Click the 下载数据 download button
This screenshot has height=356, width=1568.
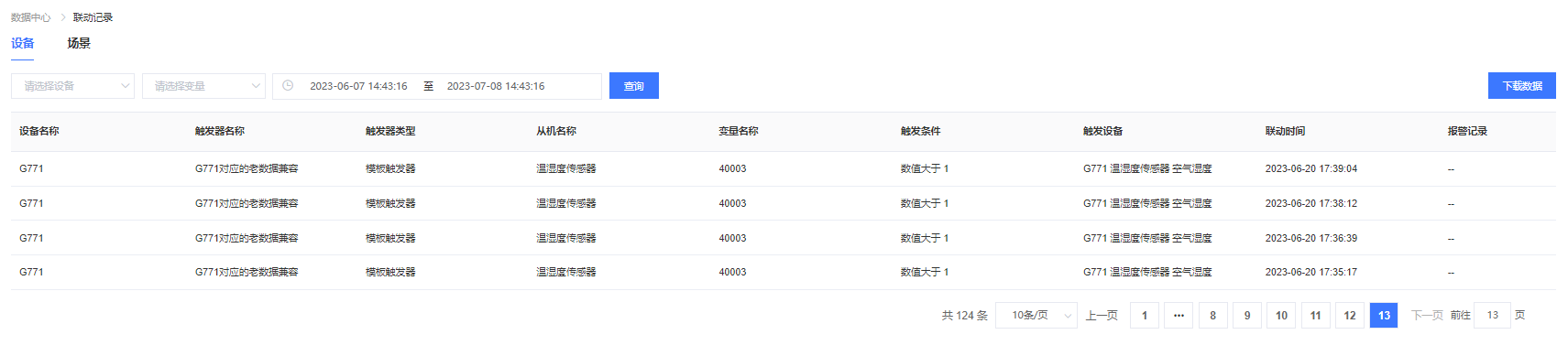pos(1522,86)
